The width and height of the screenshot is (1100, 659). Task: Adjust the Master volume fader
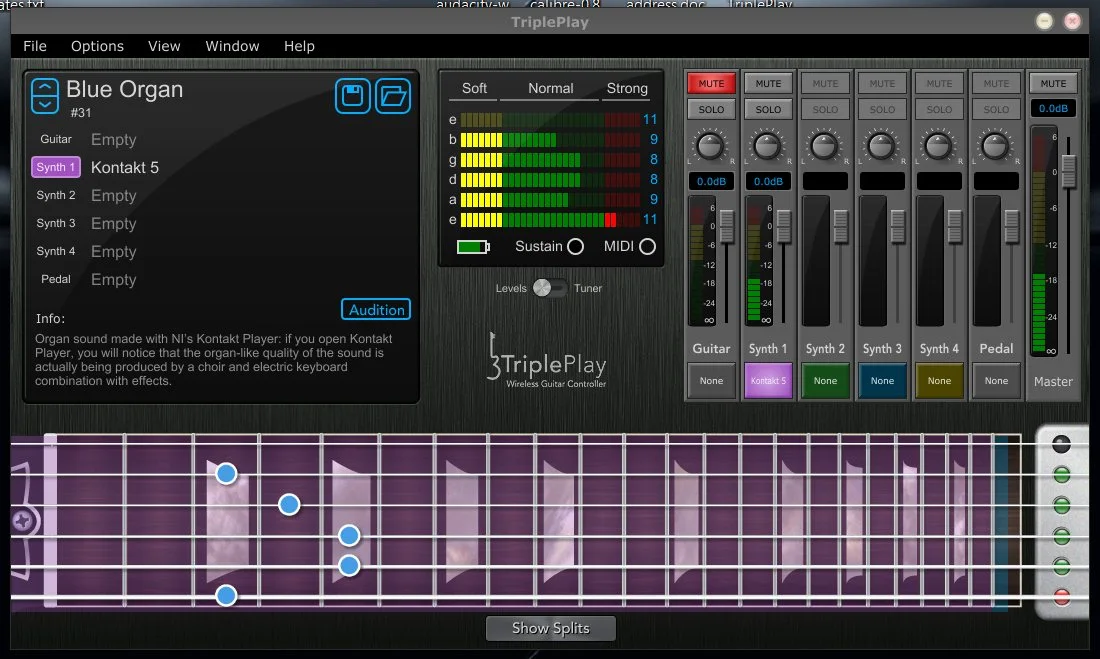[x=1068, y=171]
